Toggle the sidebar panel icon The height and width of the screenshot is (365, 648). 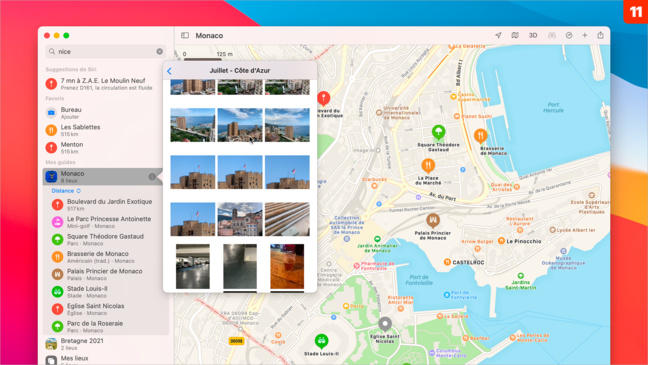[x=185, y=36]
